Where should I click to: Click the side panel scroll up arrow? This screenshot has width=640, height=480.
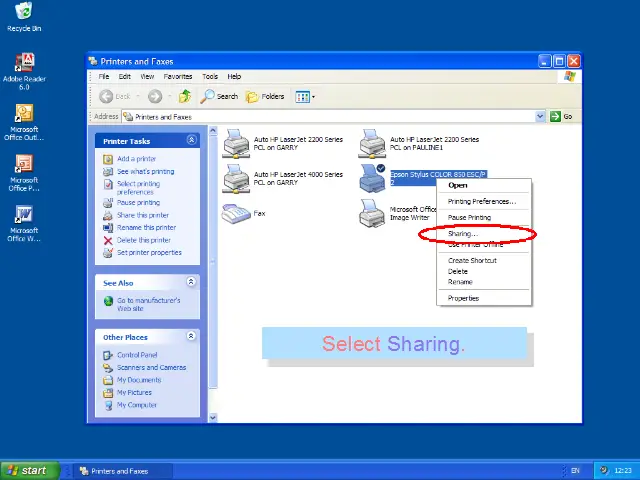(x=213, y=131)
